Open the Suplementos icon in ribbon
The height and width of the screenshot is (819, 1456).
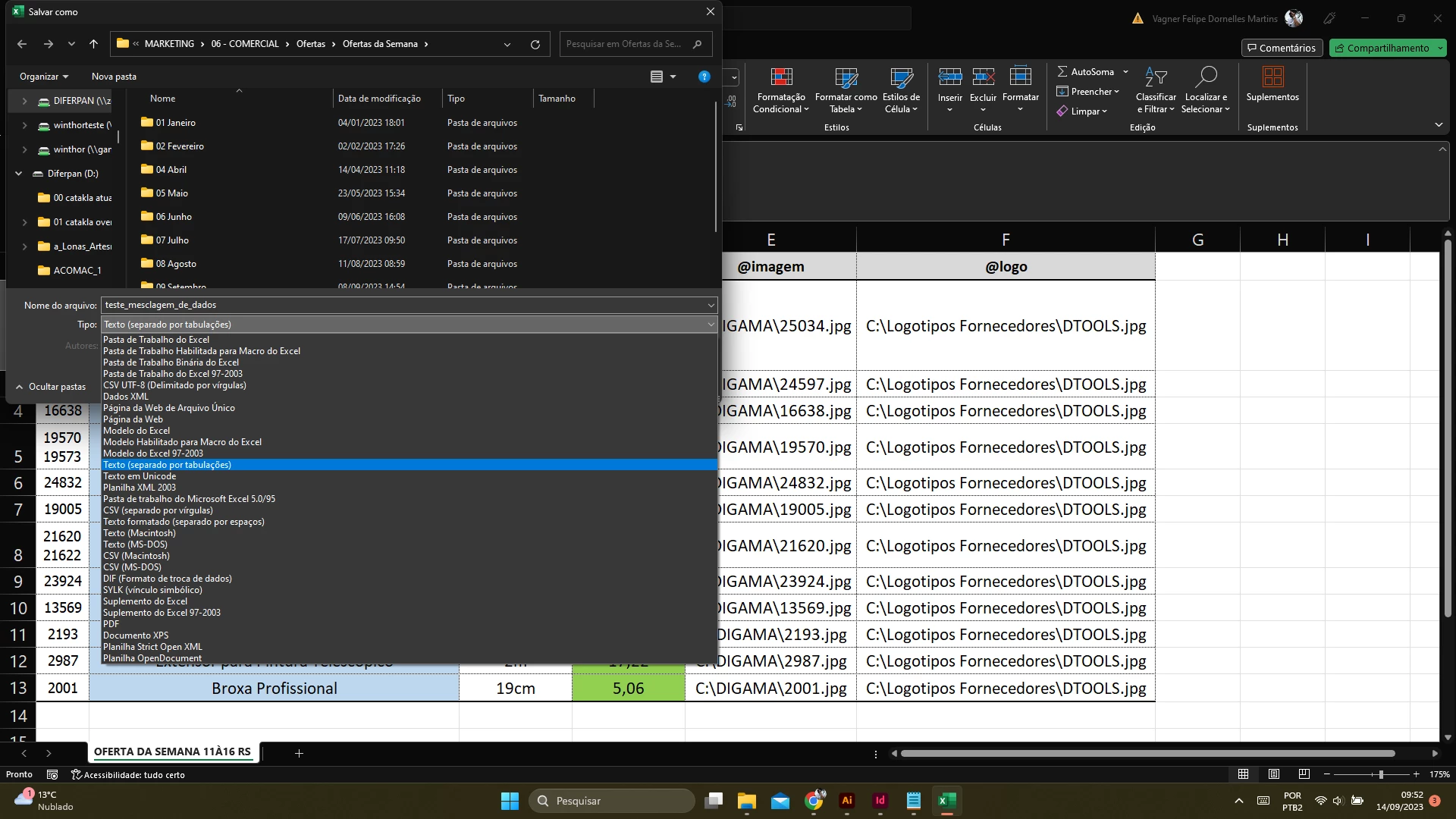[1272, 77]
